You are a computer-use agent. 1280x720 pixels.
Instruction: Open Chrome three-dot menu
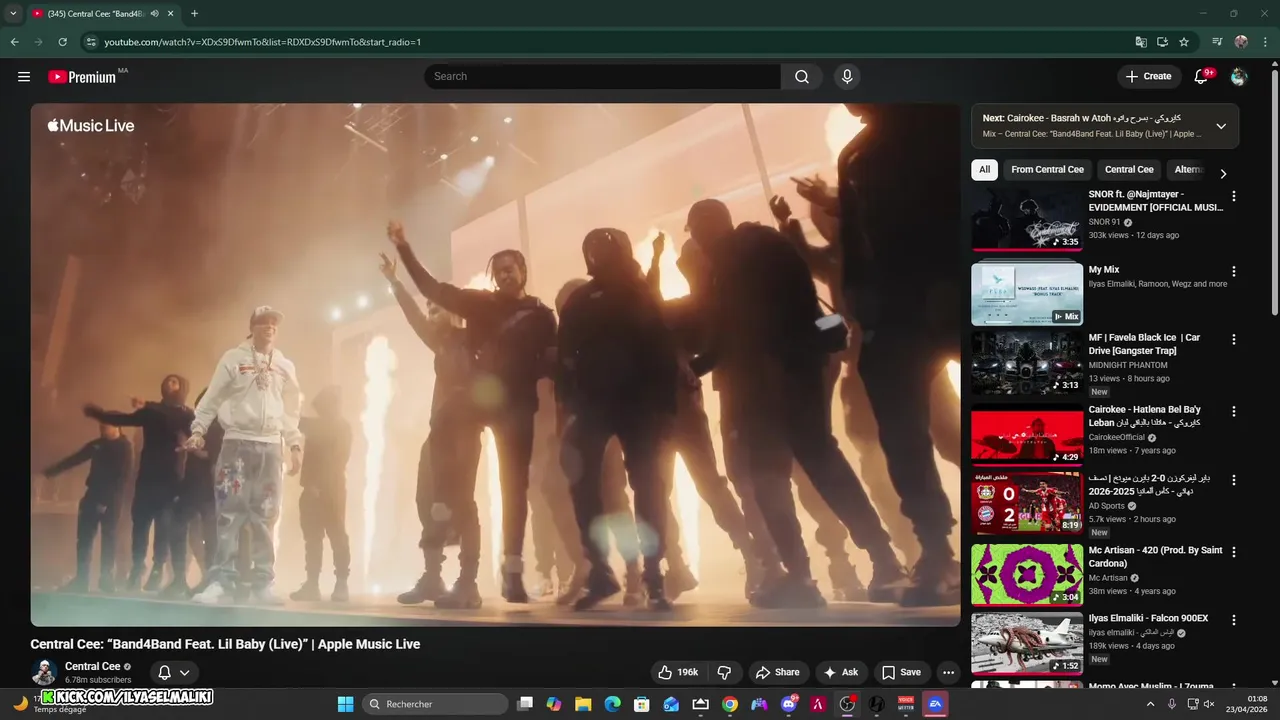pos(1265,42)
